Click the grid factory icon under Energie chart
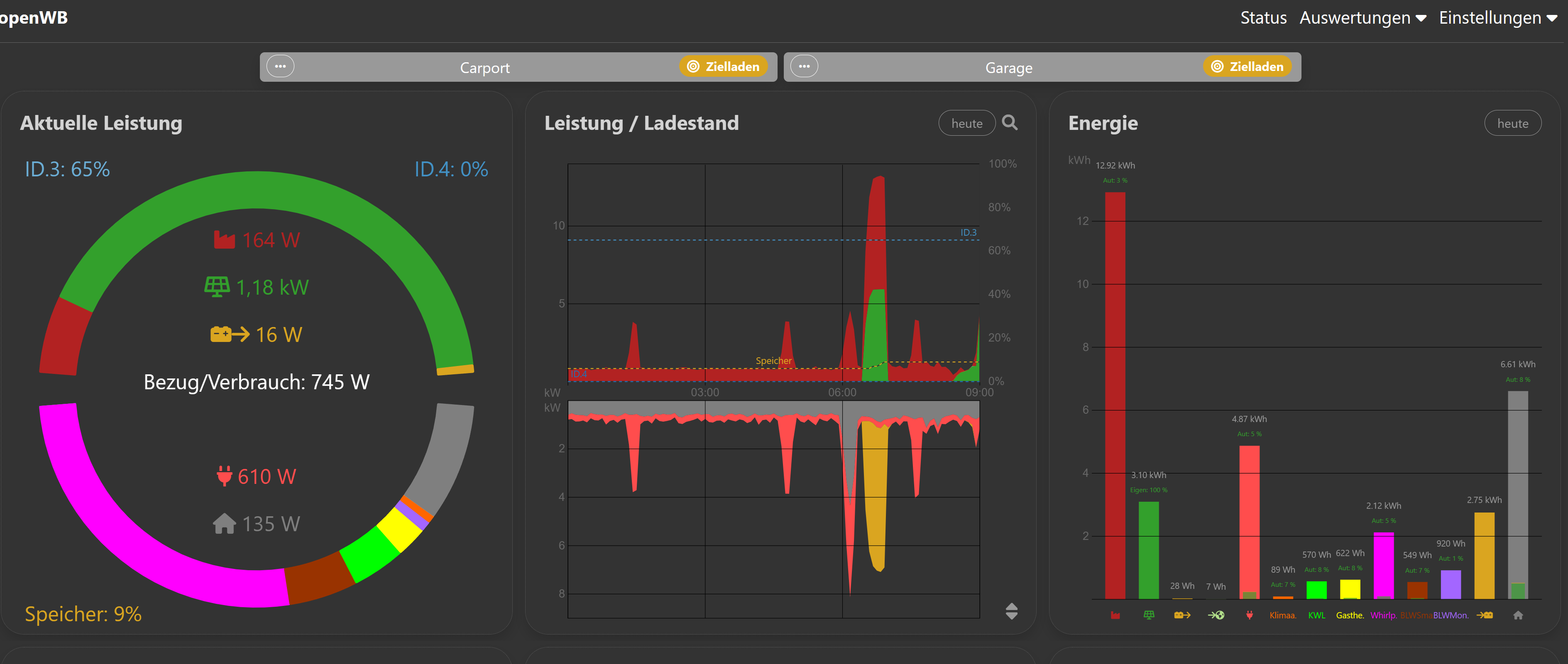The height and width of the screenshot is (664, 1568). tap(1115, 615)
